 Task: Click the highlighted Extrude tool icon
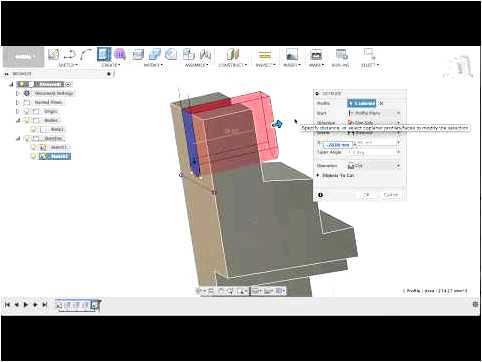pos(104,54)
